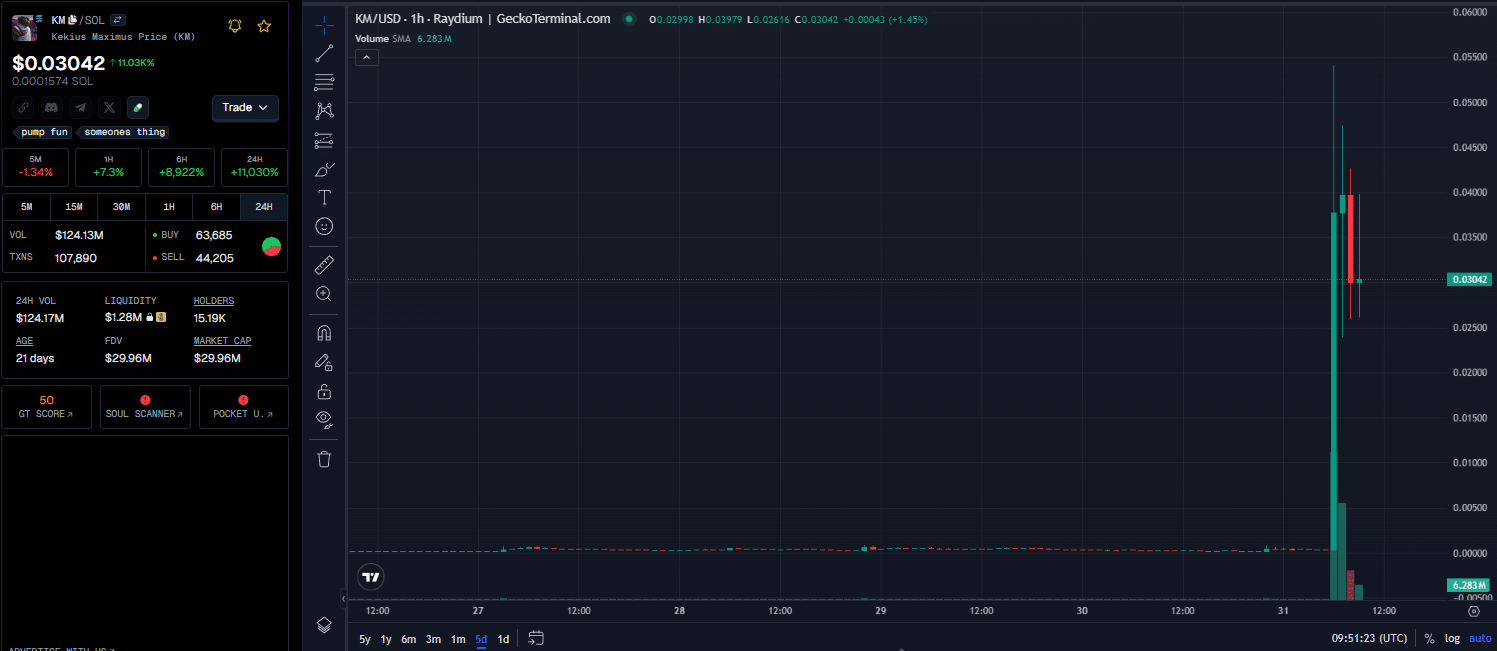Remove all drawings with trash icon
This screenshot has height=651, width=1497.
pos(323,458)
